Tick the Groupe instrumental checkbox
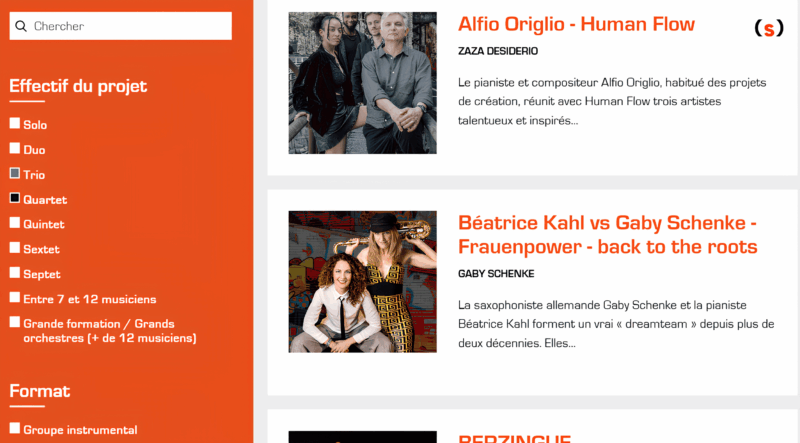Image resolution: width=800 pixels, height=443 pixels. coord(15,428)
